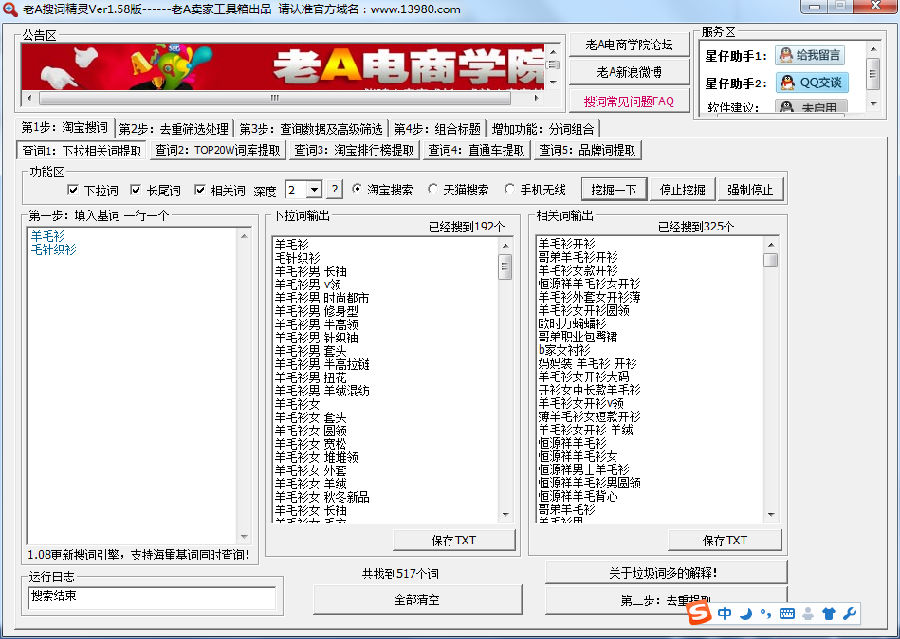Toggle Chinese input mode 中 icon

click(725, 613)
